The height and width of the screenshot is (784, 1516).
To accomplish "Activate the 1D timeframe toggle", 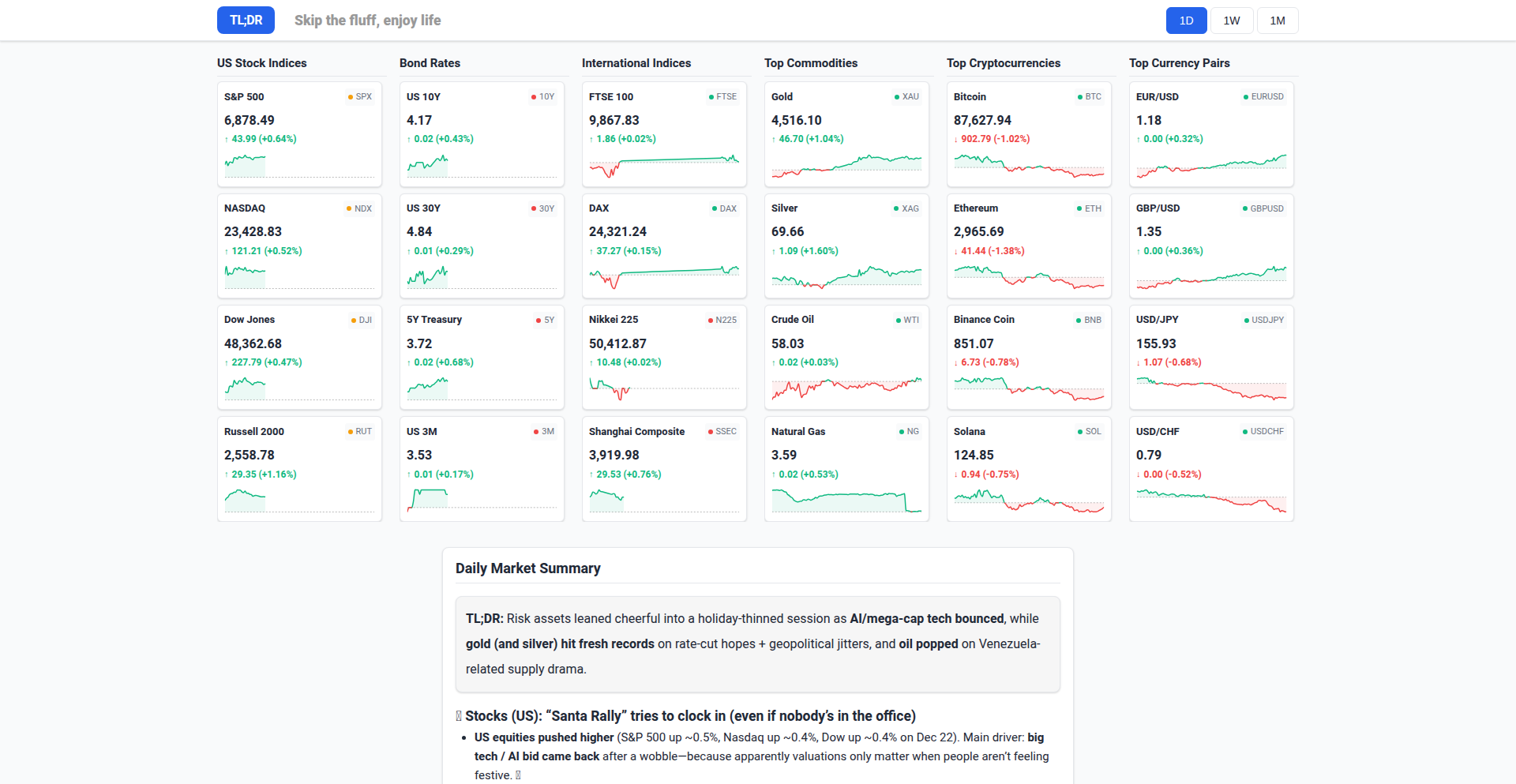I will [1186, 21].
